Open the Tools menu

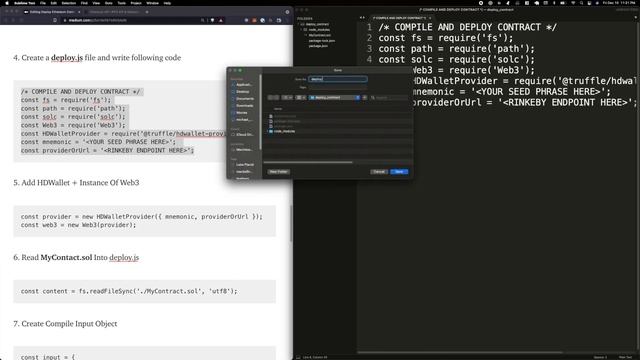[122, 3]
